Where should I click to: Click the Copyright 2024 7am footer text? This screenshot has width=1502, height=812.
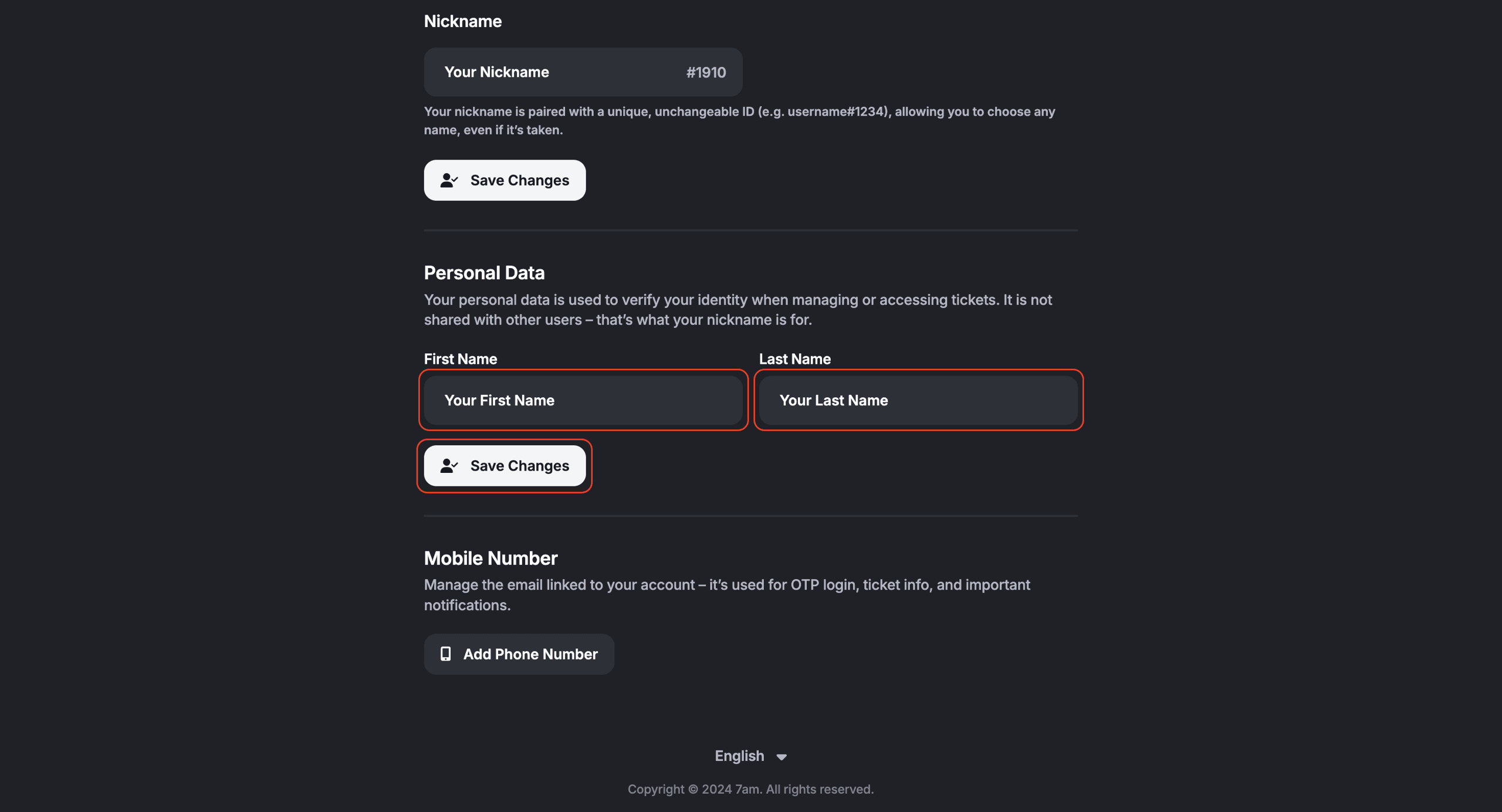point(750,790)
